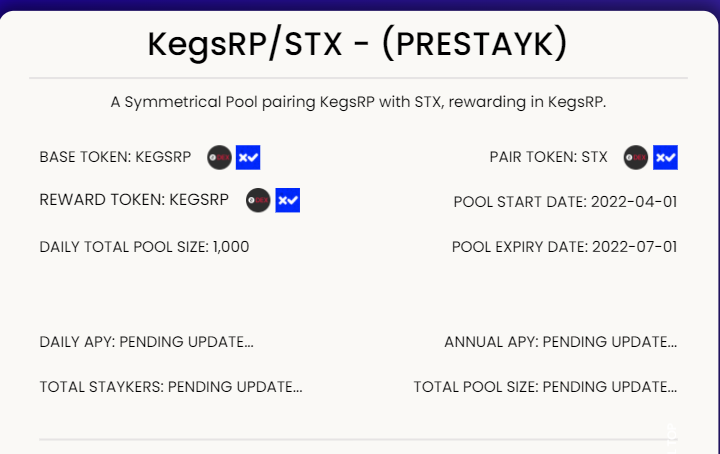Click the blue verified icon beside Pair Token STX
720x454 pixels.
click(x=665, y=157)
